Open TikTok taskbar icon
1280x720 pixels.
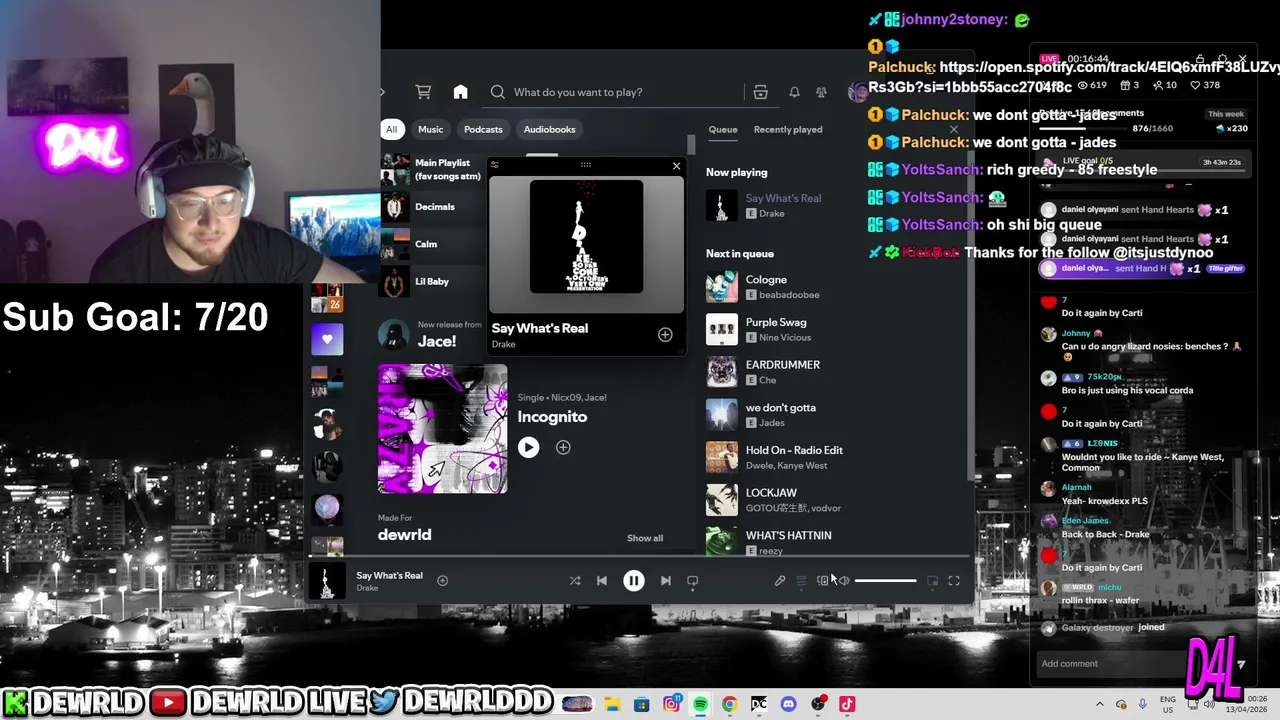pyautogui.click(x=847, y=704)
